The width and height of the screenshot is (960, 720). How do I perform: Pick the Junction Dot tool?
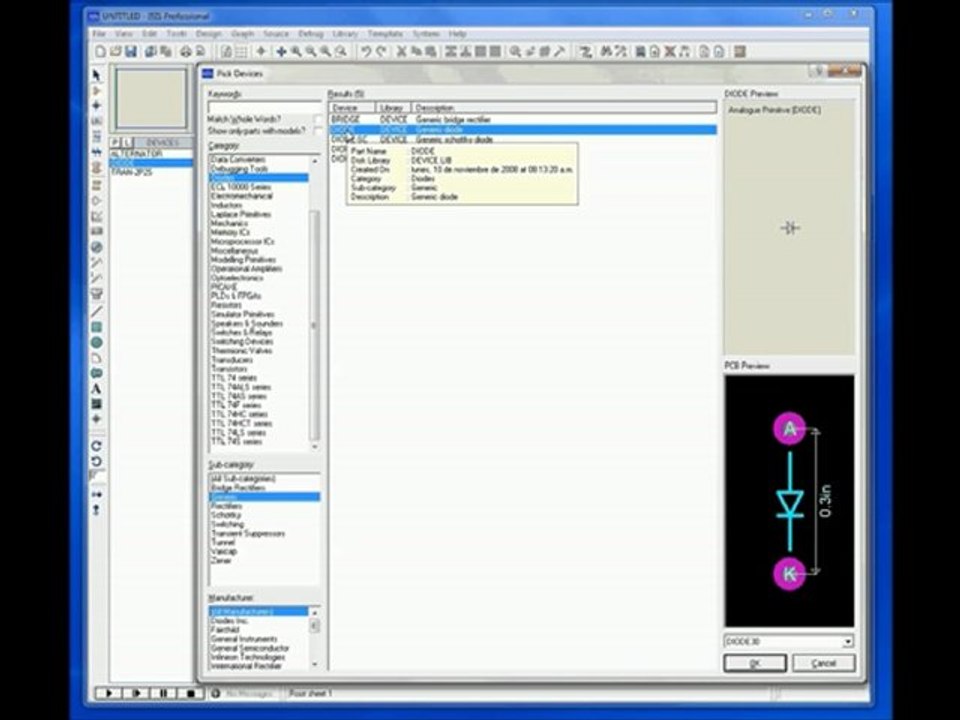click(96, 105)
